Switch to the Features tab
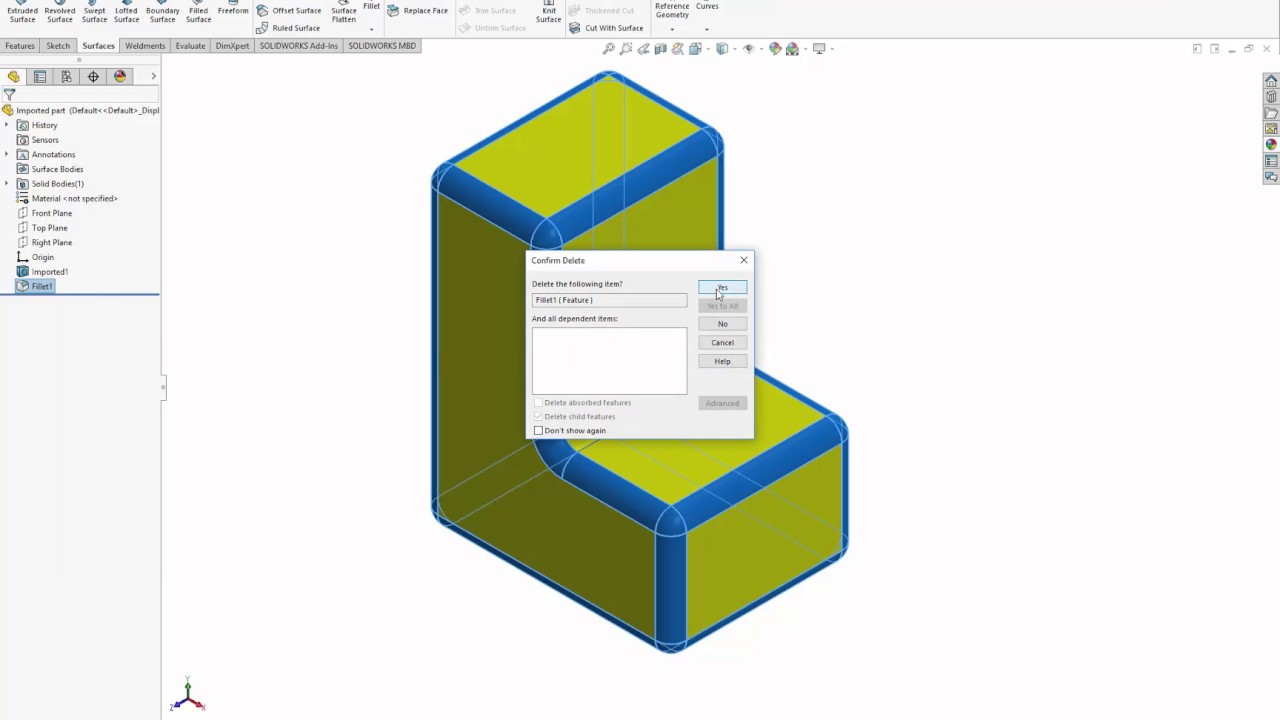 click(19, 45)
